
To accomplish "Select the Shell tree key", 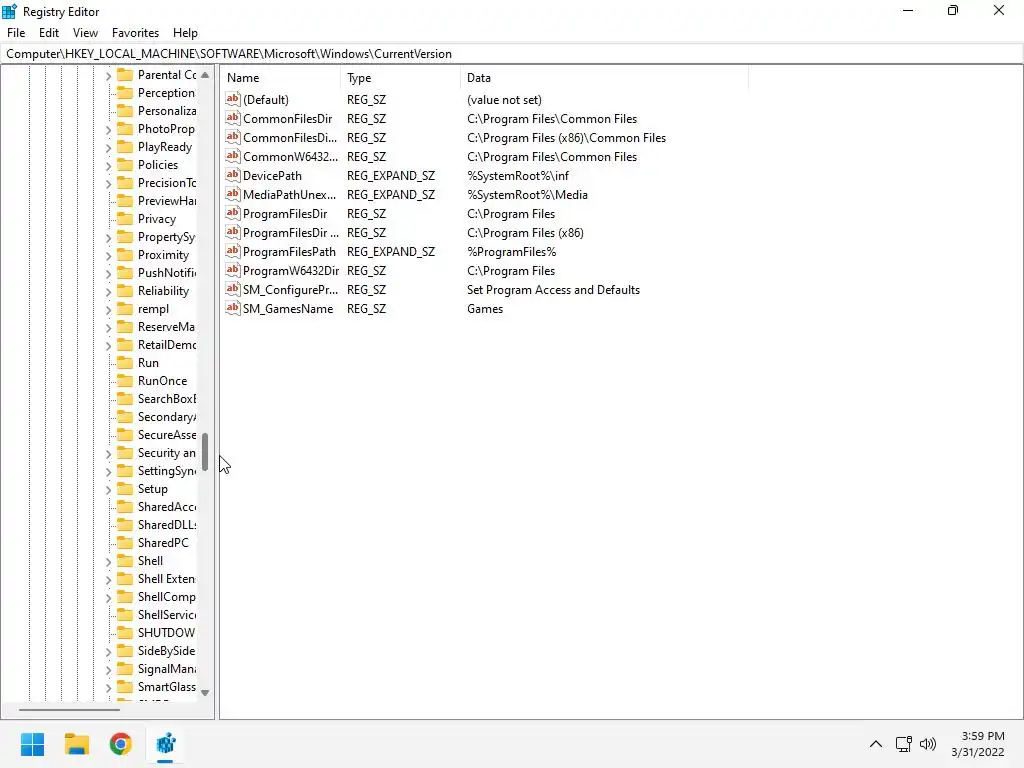I will pos(150,561).
